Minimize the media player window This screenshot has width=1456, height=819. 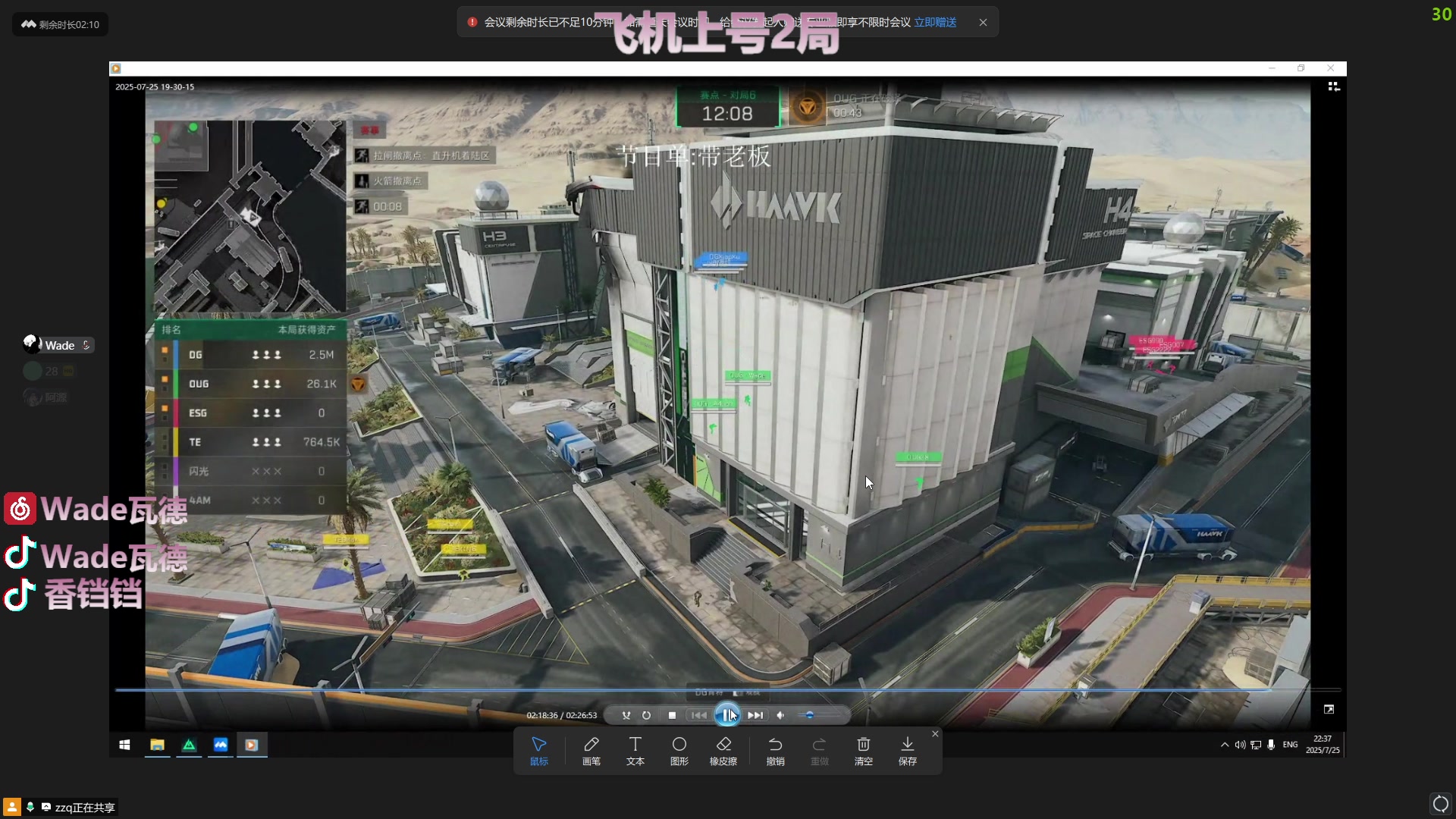[x=1272, y=68]
